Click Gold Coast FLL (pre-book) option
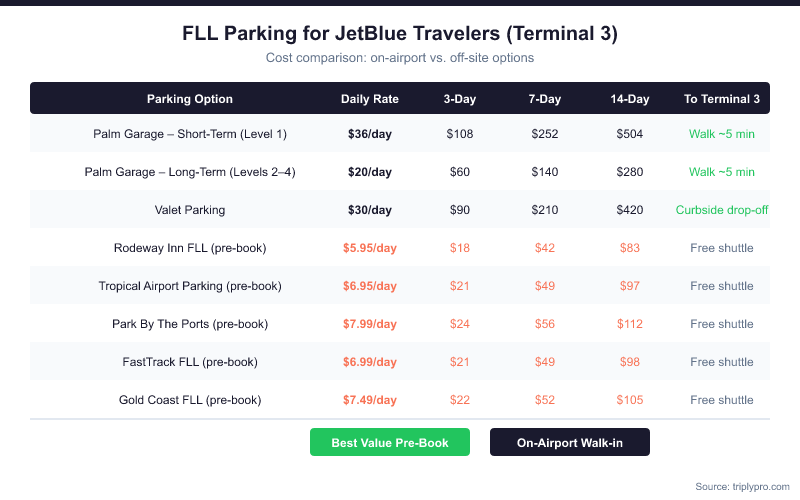Screen dimensions: 800x500 tap(190, 400)
